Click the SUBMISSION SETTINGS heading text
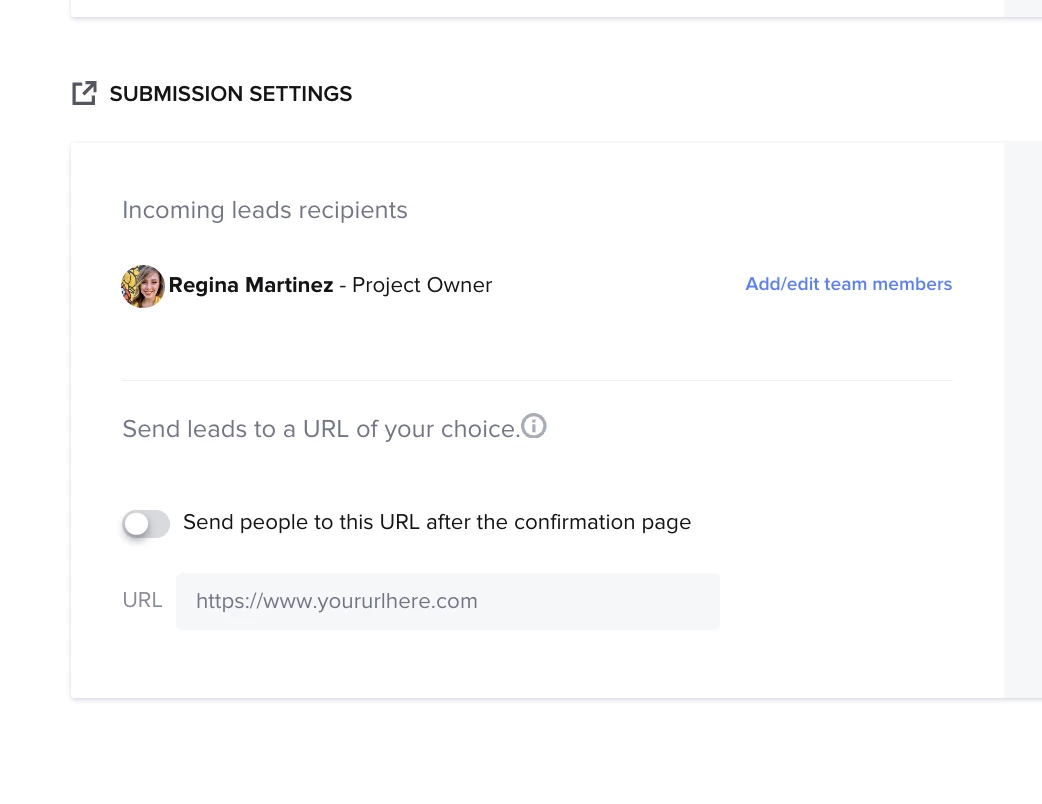The width and height of the screenshot is (1042, 804). pos(230,94)
